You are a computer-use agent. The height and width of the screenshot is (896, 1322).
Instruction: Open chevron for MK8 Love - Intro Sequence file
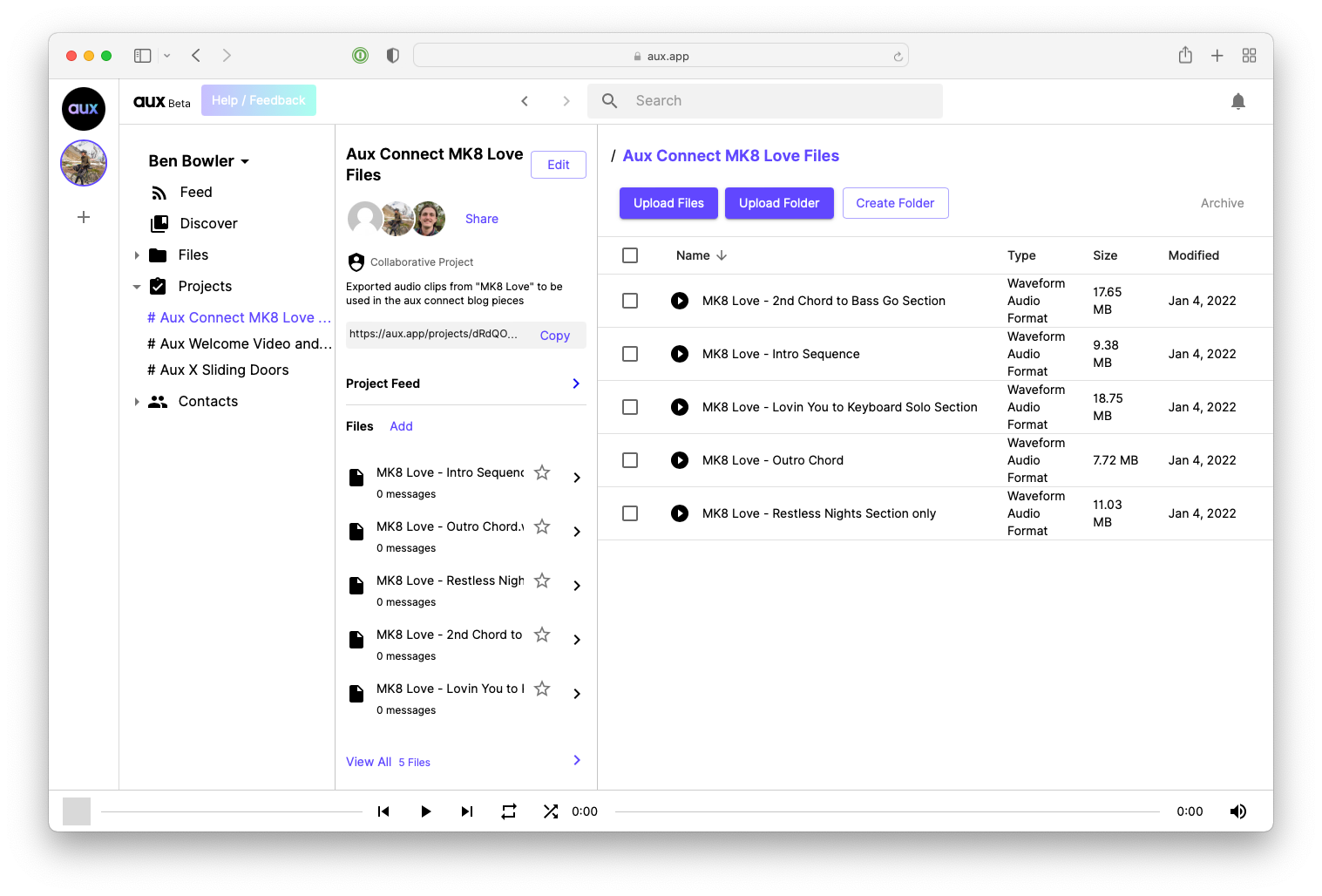(x=577, y=478)
